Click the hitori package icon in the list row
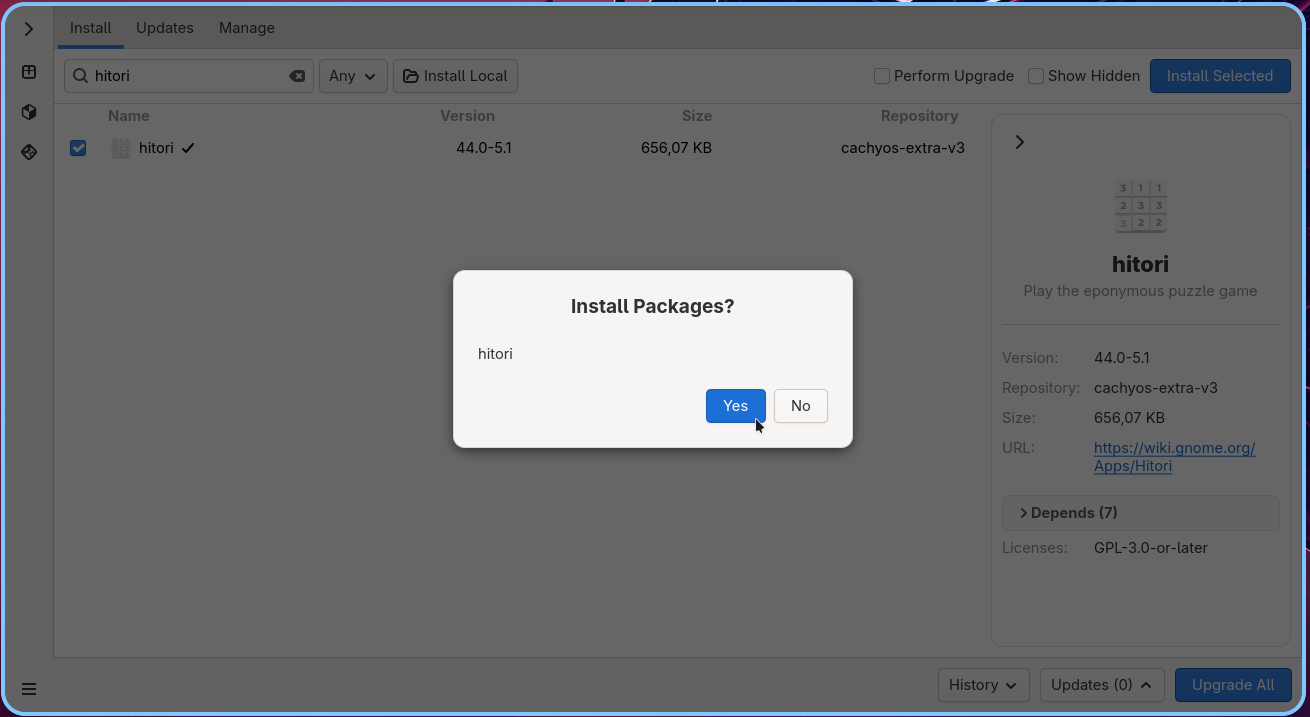The image size is (1310, 717). pos(121,148)
